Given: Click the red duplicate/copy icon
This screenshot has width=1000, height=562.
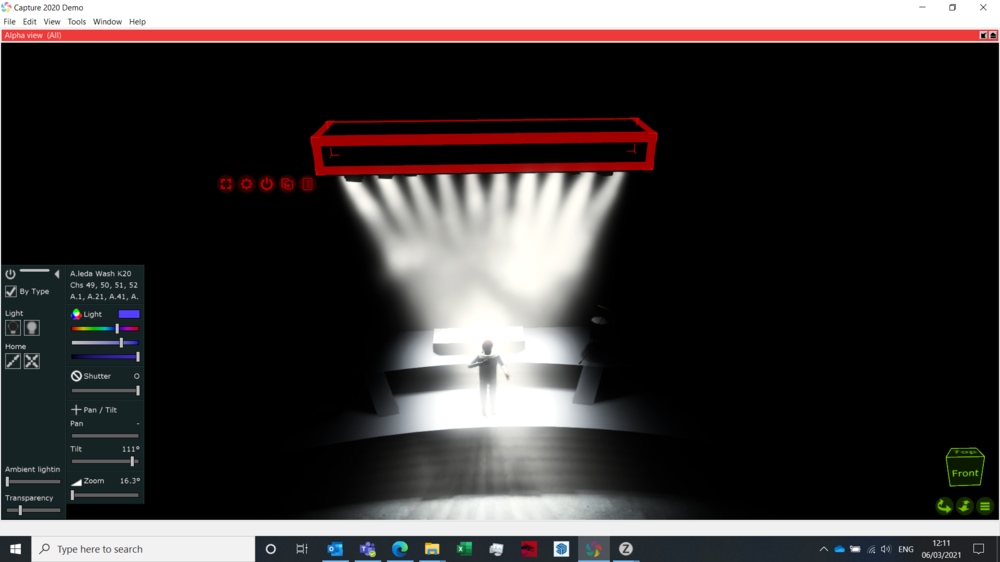Looking at the screenshot, I should point(287,184).
